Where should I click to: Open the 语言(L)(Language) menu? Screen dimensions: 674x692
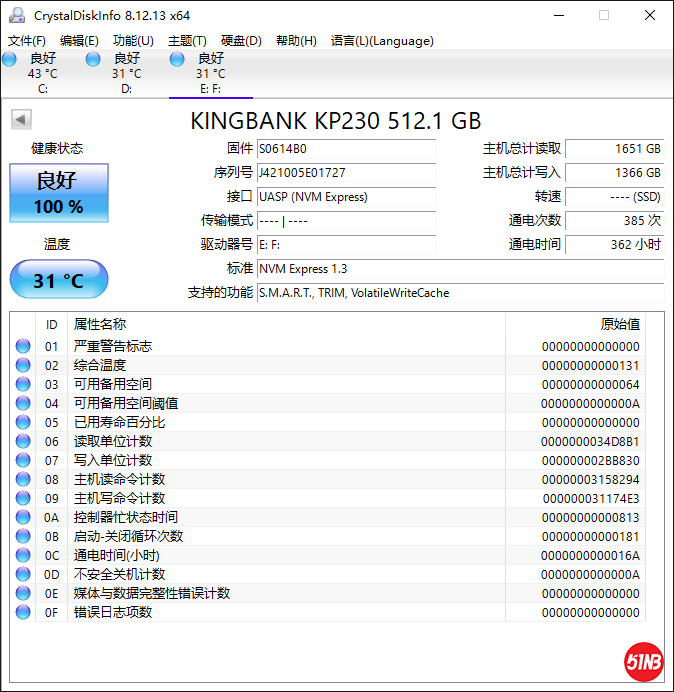click(x=382, y=41)
